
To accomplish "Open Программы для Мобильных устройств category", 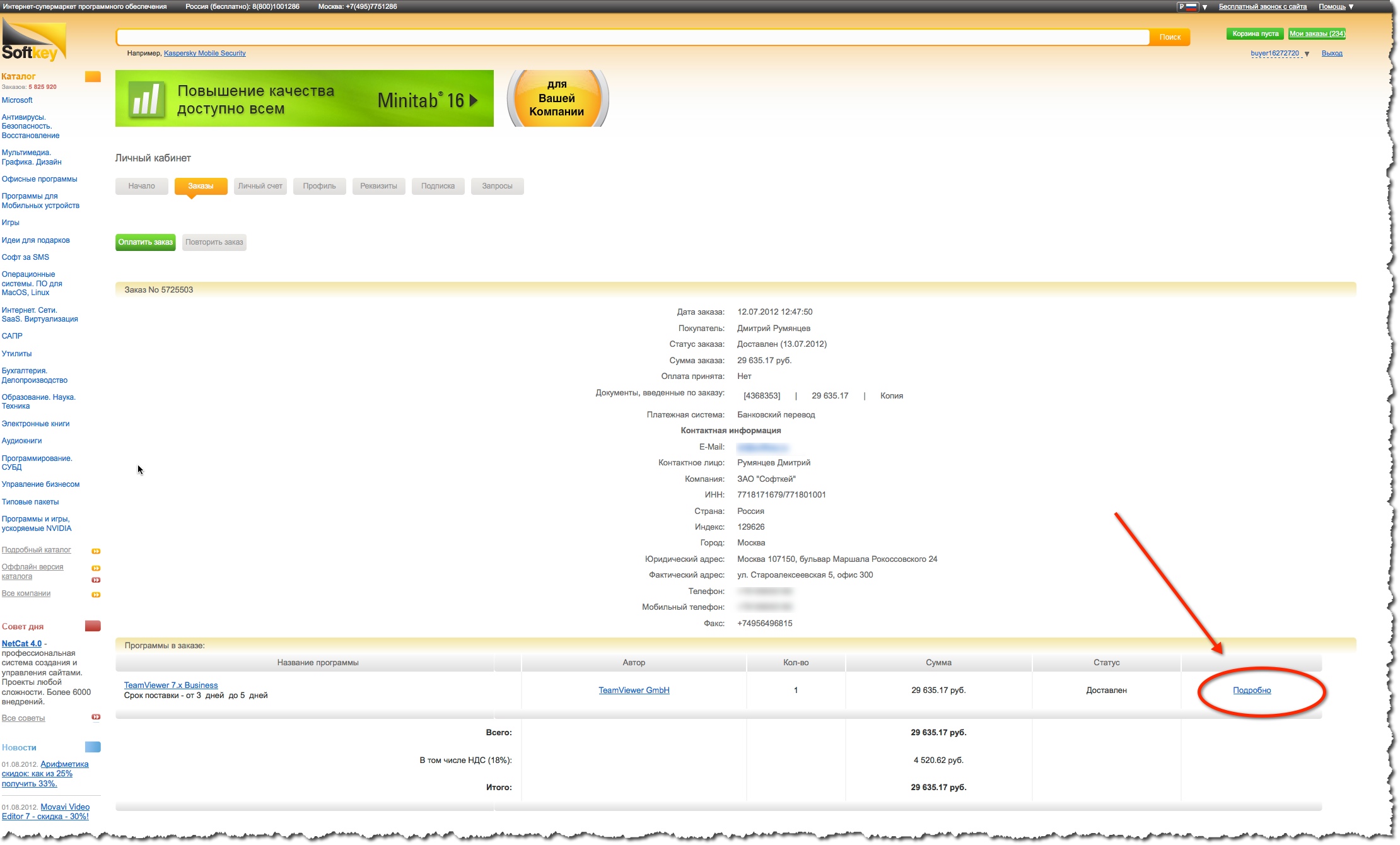I will (x=40, y=201).
